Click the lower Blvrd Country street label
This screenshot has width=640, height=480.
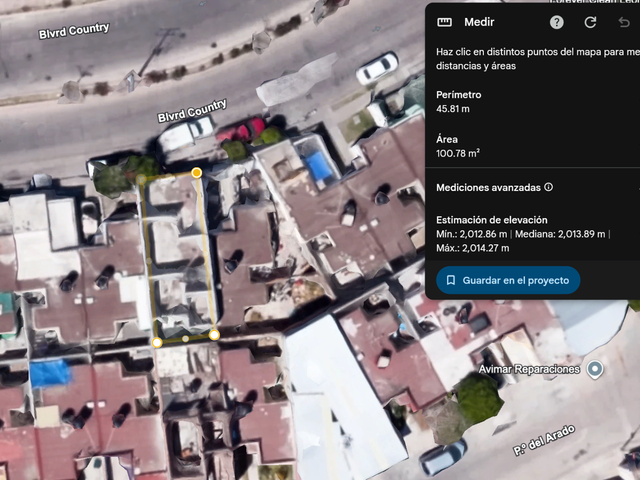point(192,111)
